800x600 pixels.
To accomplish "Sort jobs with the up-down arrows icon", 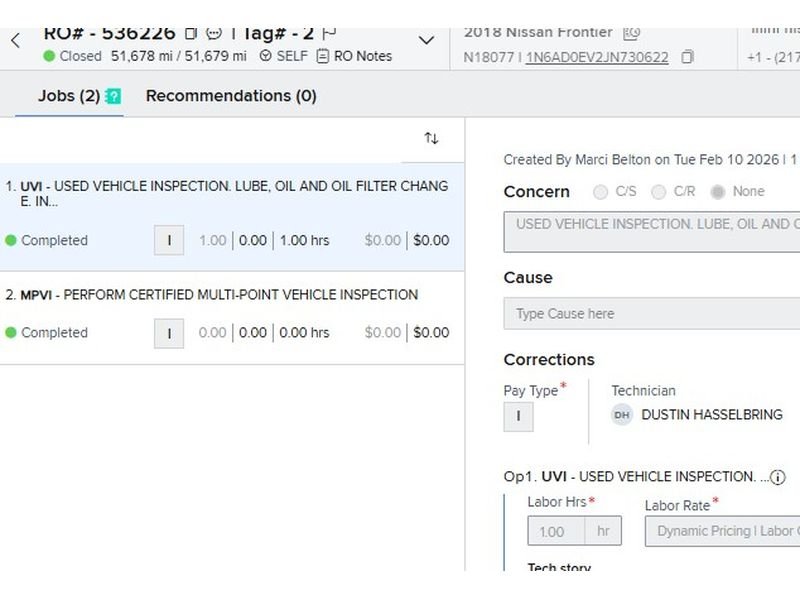I will tap(431, 138).
